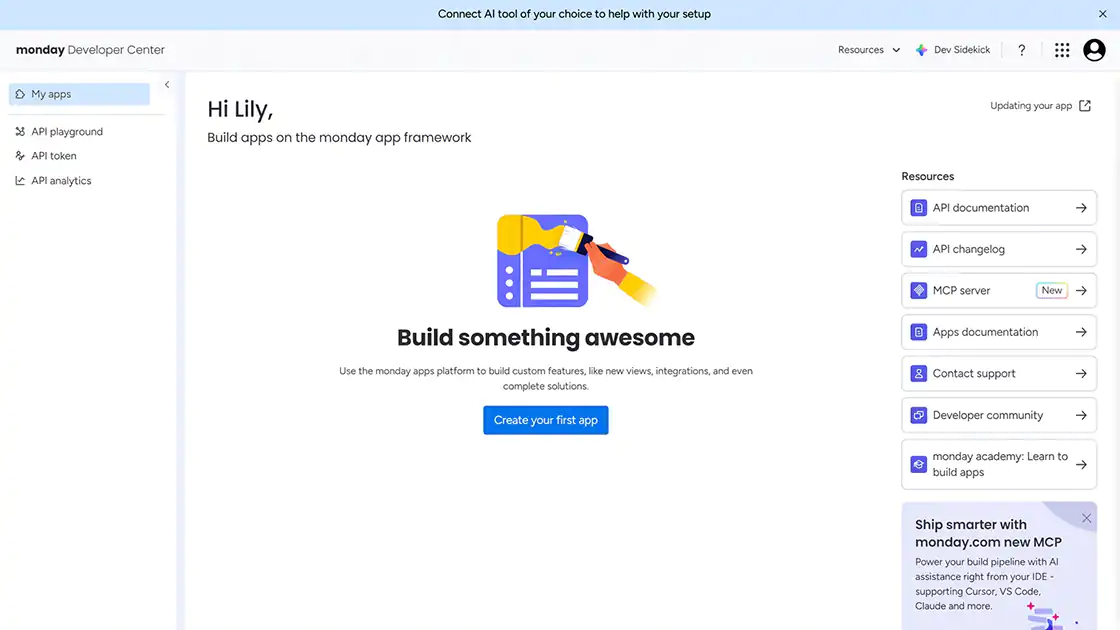
Task: Dismiss the top AI tool banner
Action: [x=1102, y=14]
